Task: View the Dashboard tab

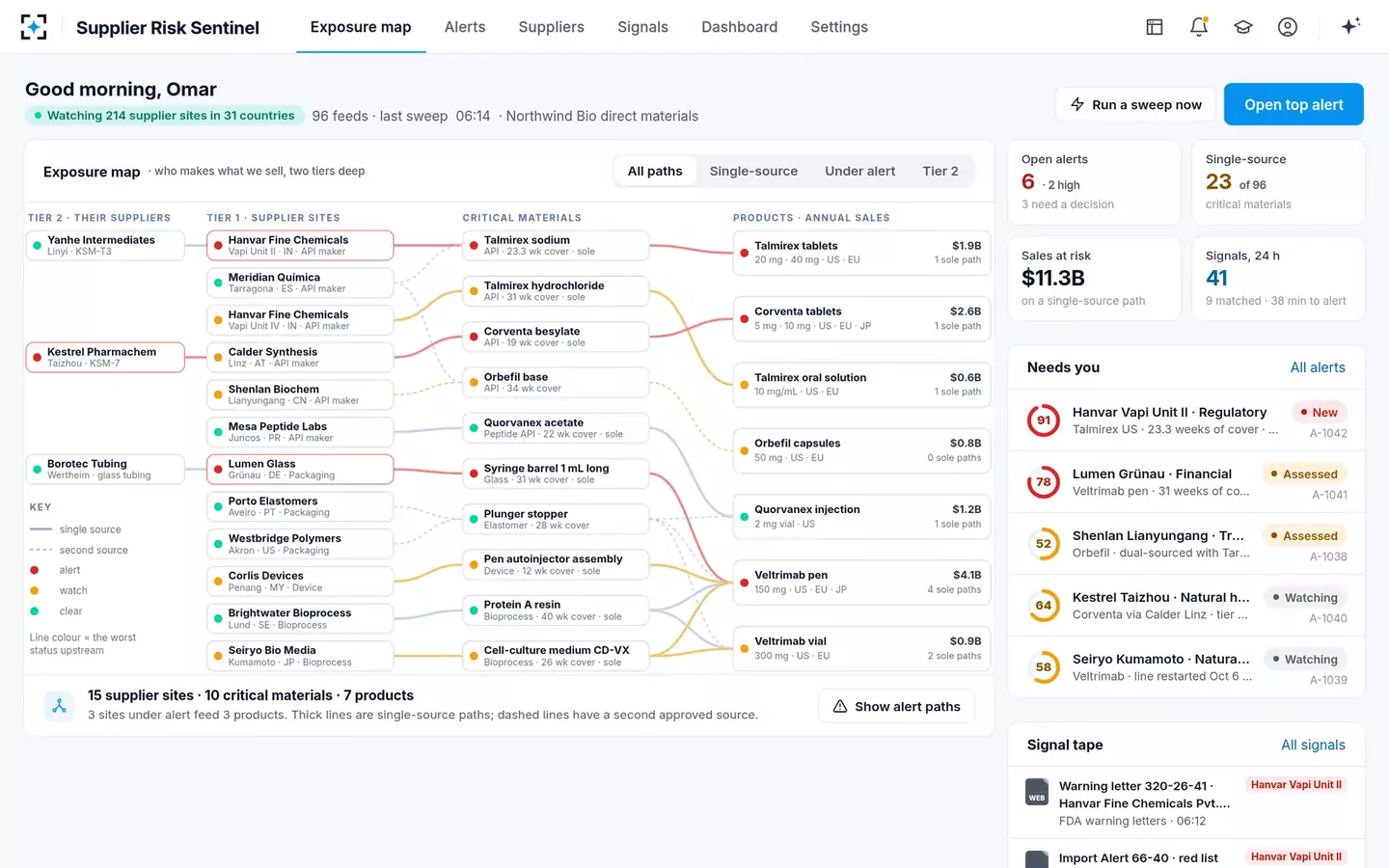Action: click(x=740, y=27)
